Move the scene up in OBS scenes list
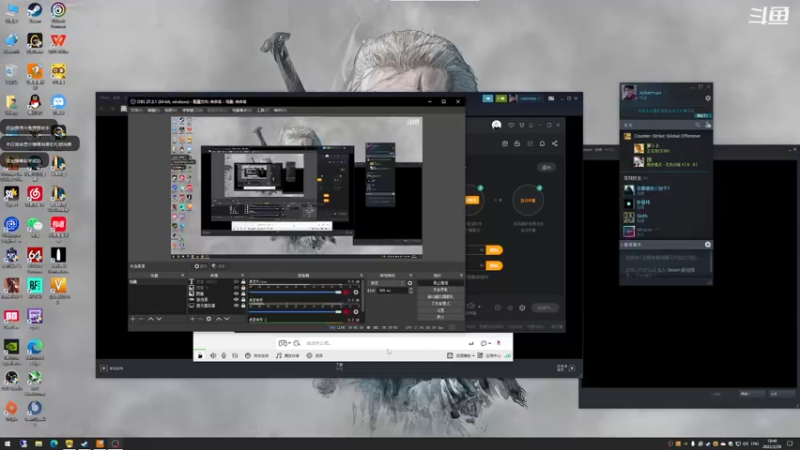The height and width of the screenshot is (450, 800). [151, 319]
